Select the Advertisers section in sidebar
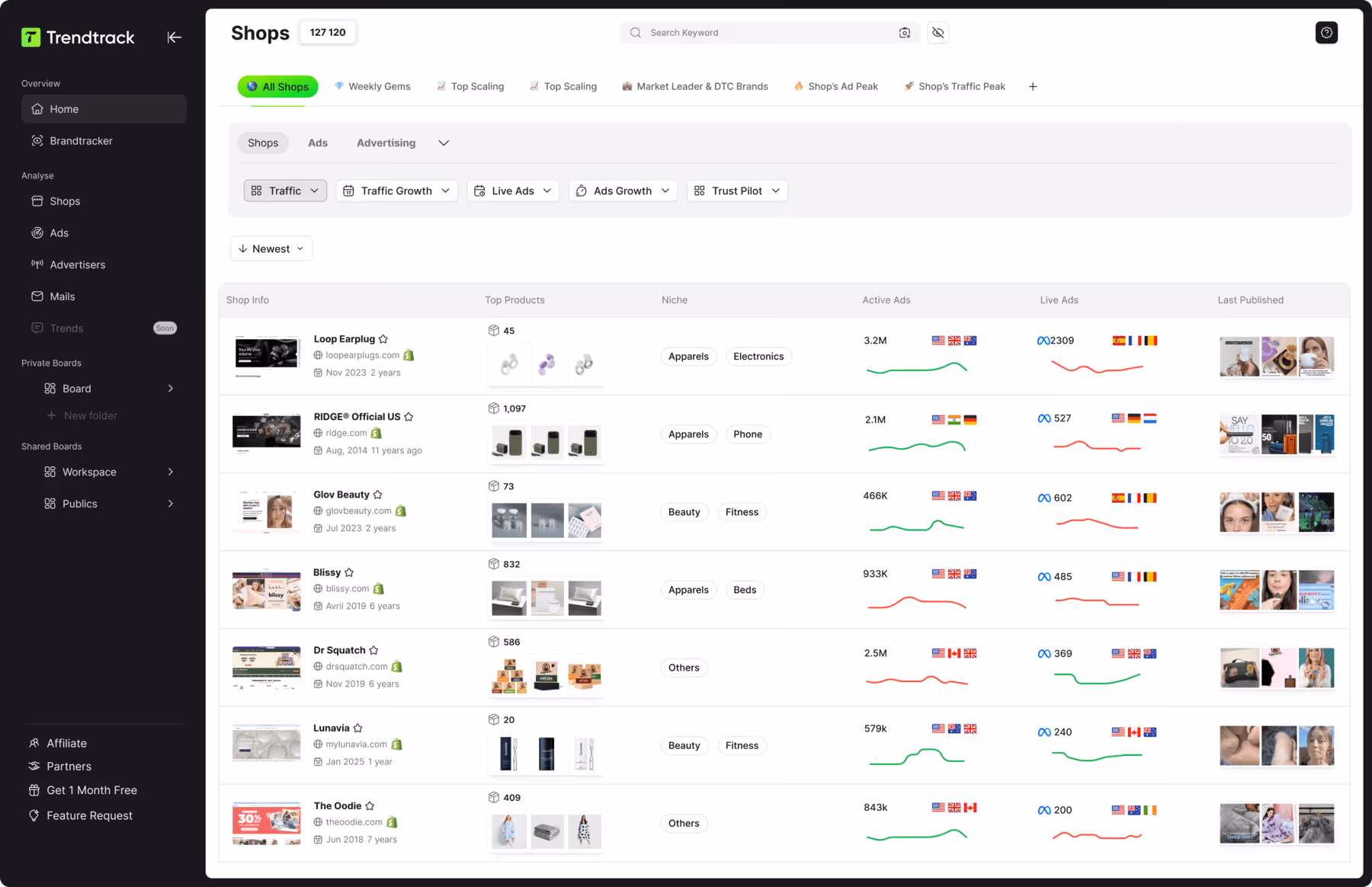This screenshot has width=1372, height=887. click(77, 264)
